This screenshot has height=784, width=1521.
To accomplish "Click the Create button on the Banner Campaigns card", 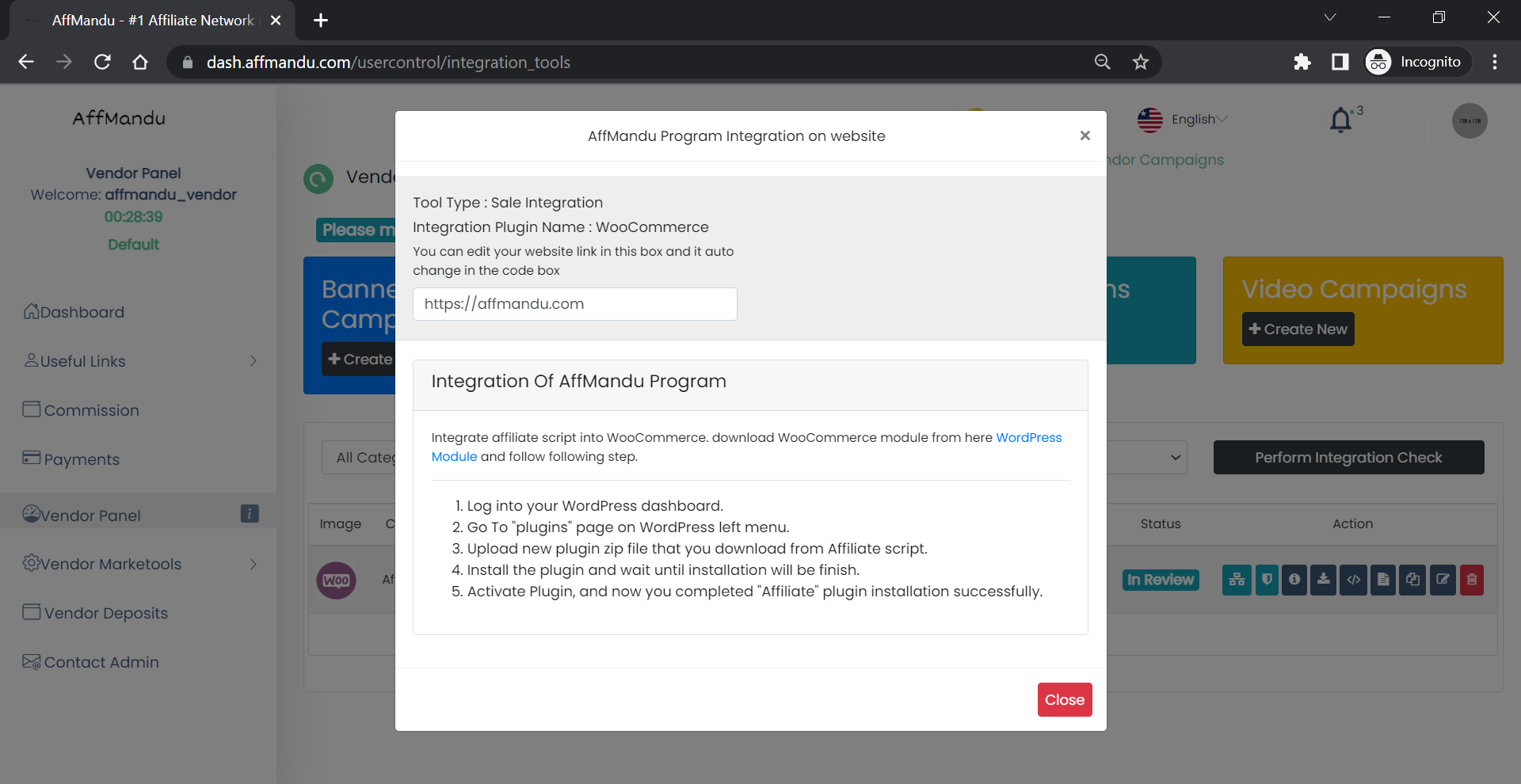I will [359, 359].
